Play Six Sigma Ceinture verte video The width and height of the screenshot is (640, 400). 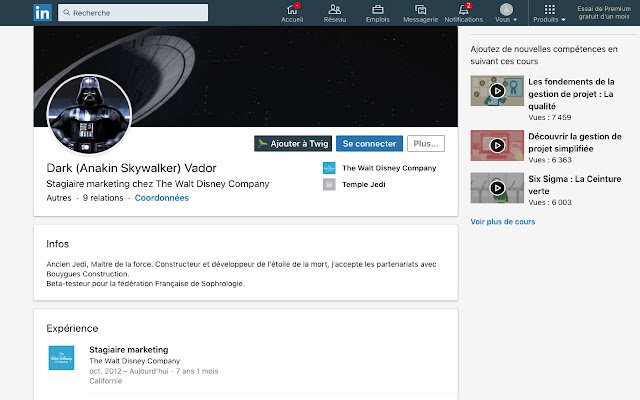[x=497, y=188]
